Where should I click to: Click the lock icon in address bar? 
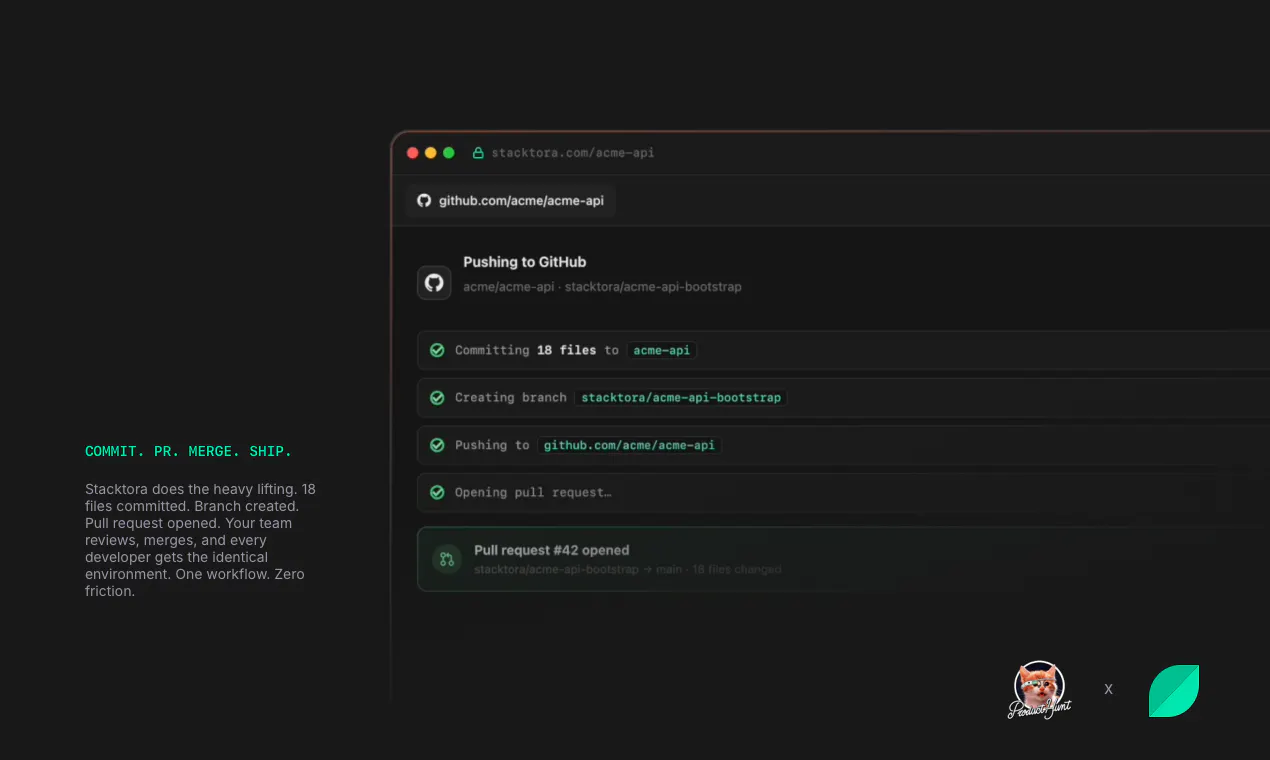pos(478,153)
